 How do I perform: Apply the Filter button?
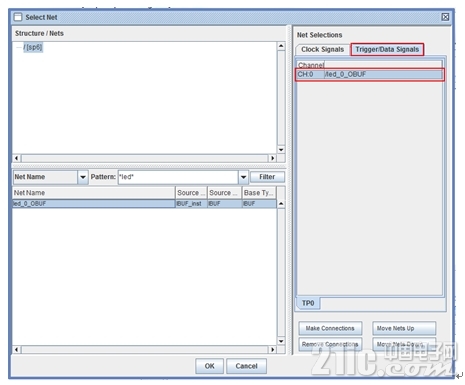[x=267, y=177]
